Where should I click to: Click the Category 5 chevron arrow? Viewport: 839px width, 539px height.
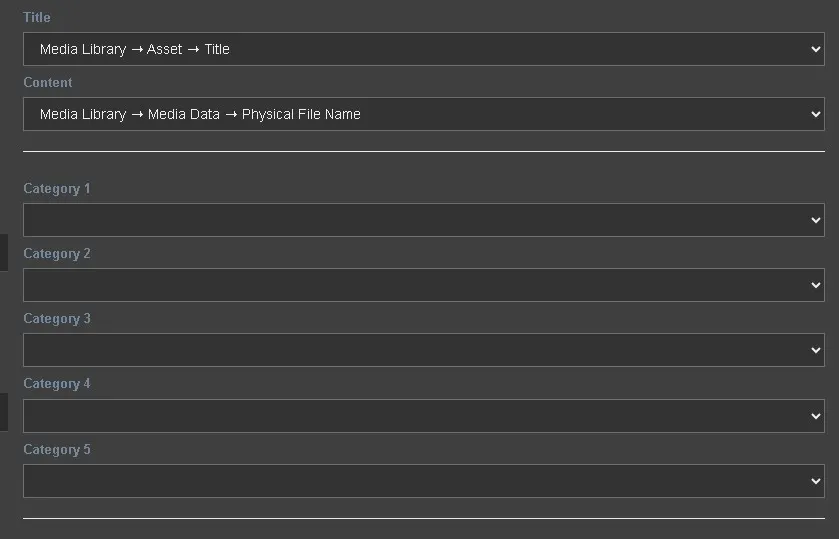816,481
